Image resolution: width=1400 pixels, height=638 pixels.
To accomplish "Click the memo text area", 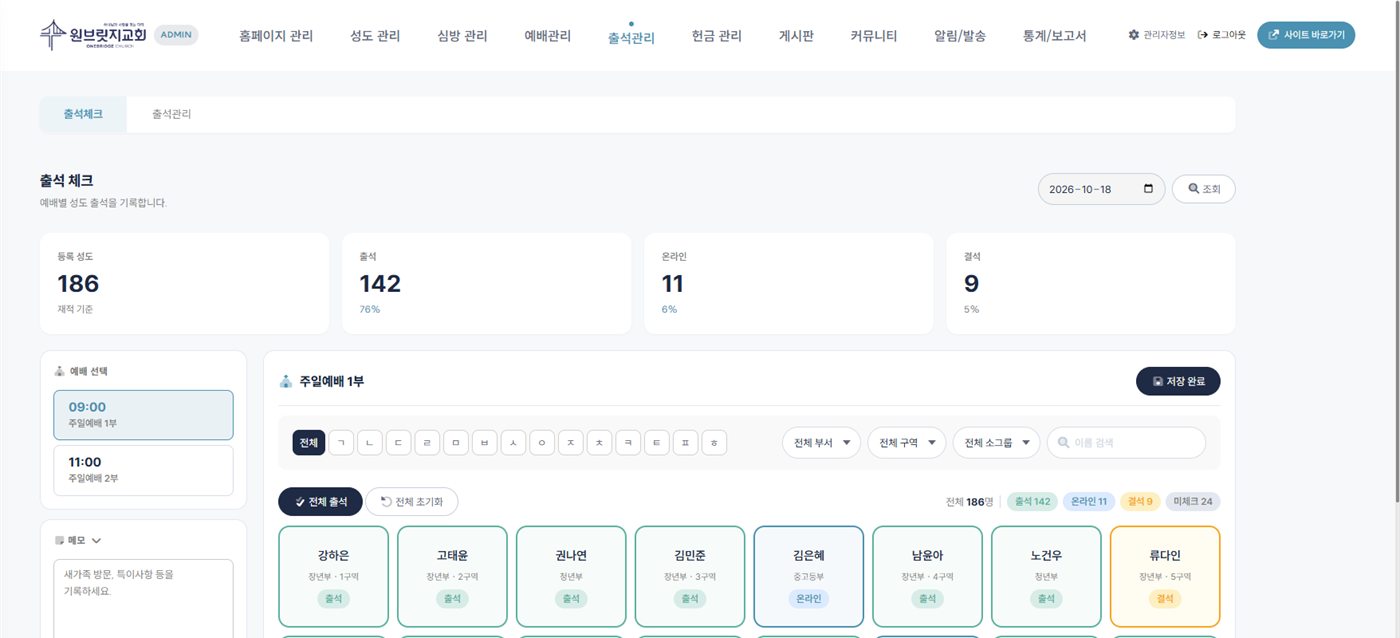I will pyautogui.click(x=143, y=598).
